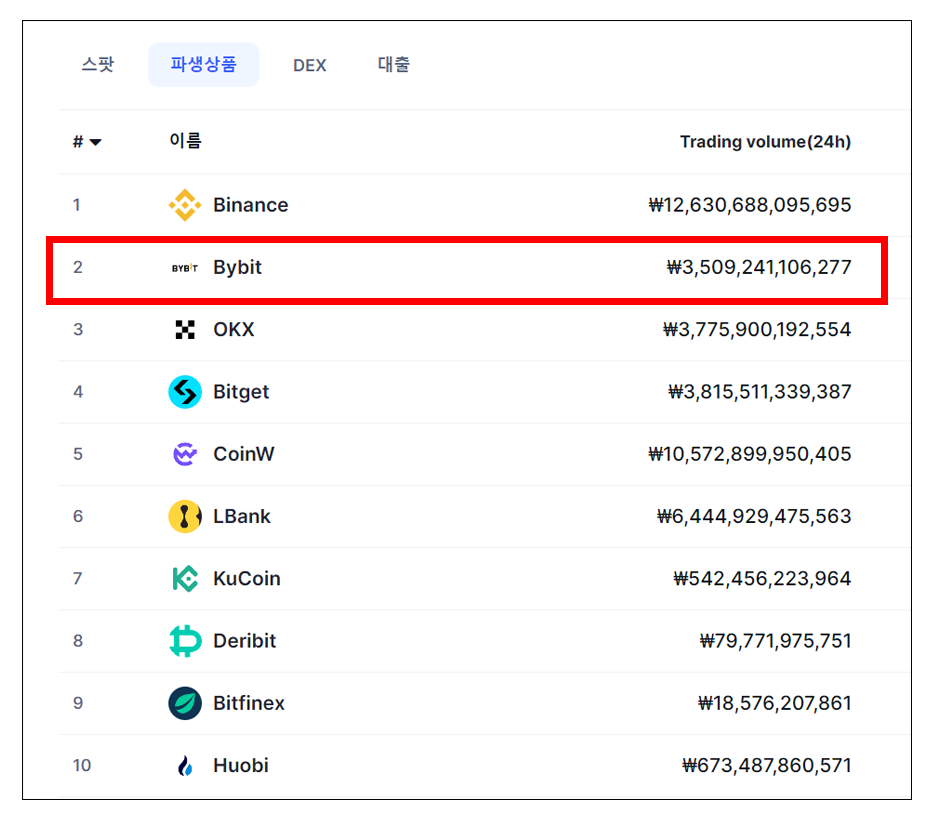The image size is (936, 817).
Task: Click rank number 7 in KuCoin row
Action: 78,578
